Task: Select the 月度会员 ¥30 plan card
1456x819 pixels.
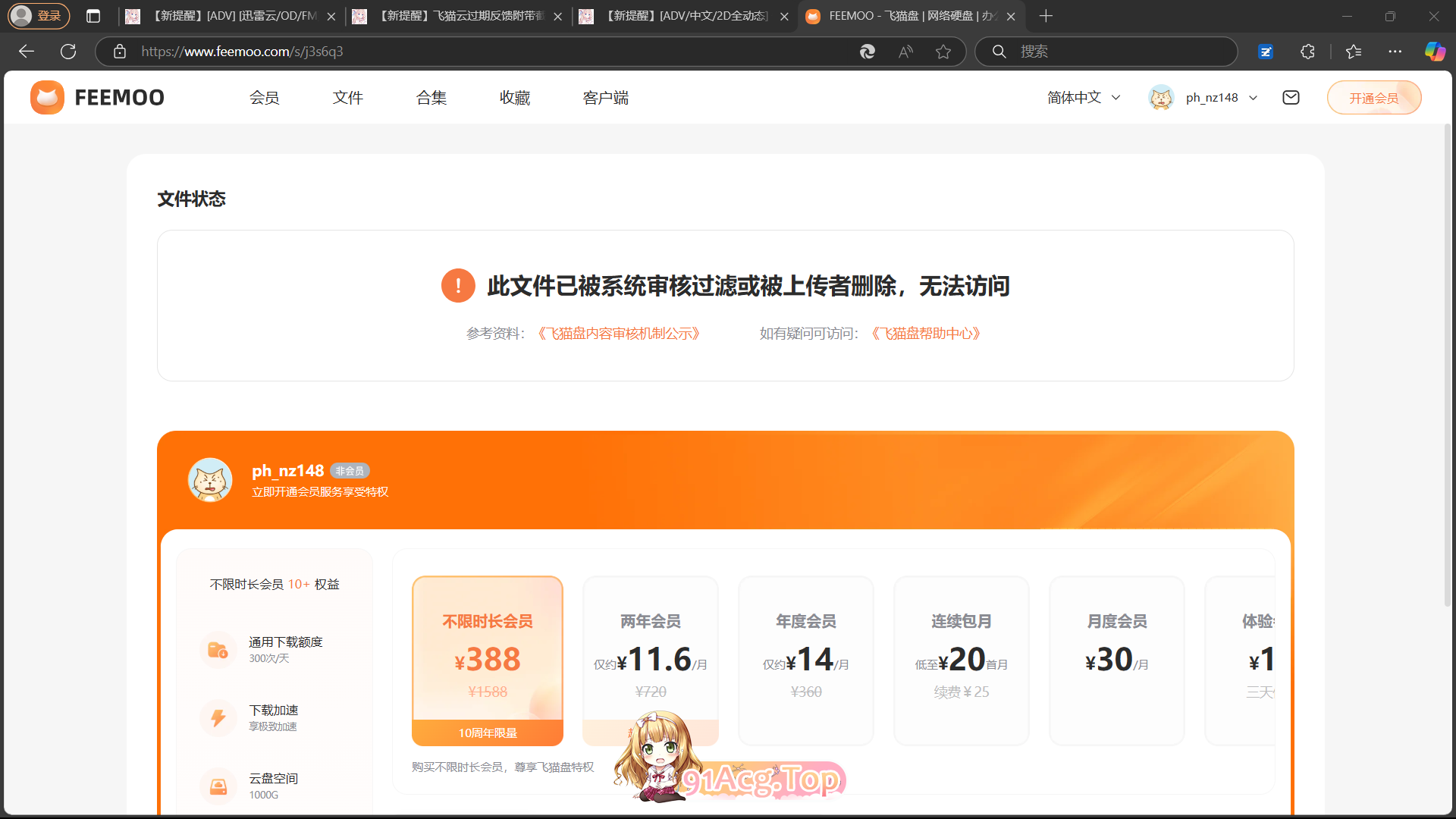Action: pos(1116,660)
